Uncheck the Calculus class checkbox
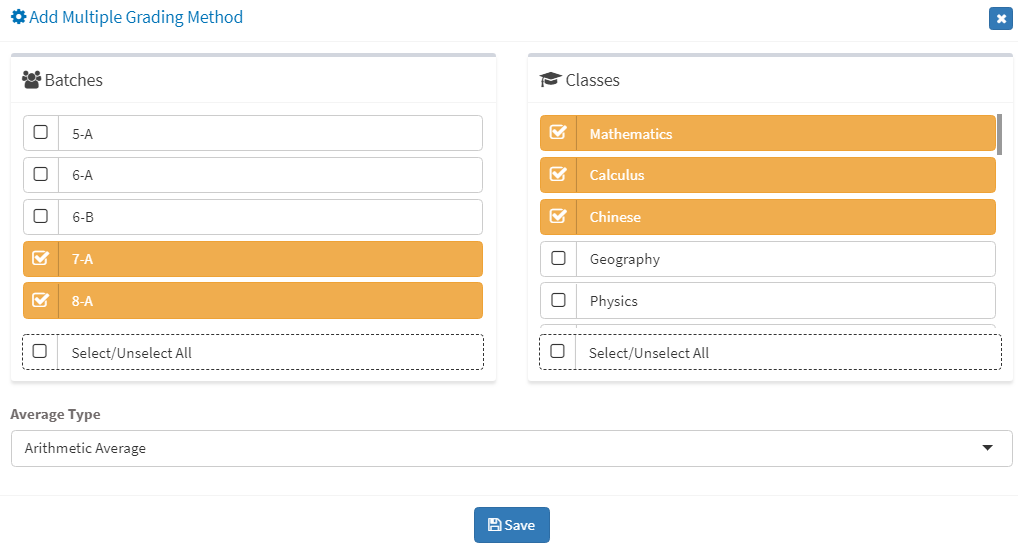Screen dimensions: 1018x552 pyautogui.click(x=558, y=174)
